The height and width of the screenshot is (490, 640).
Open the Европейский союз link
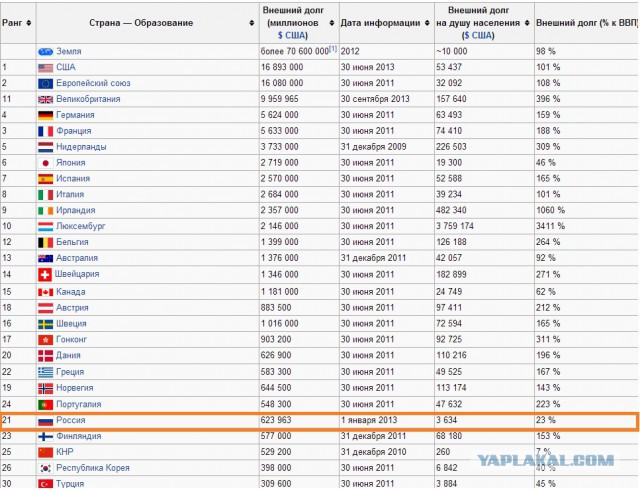tap(93, 83)
